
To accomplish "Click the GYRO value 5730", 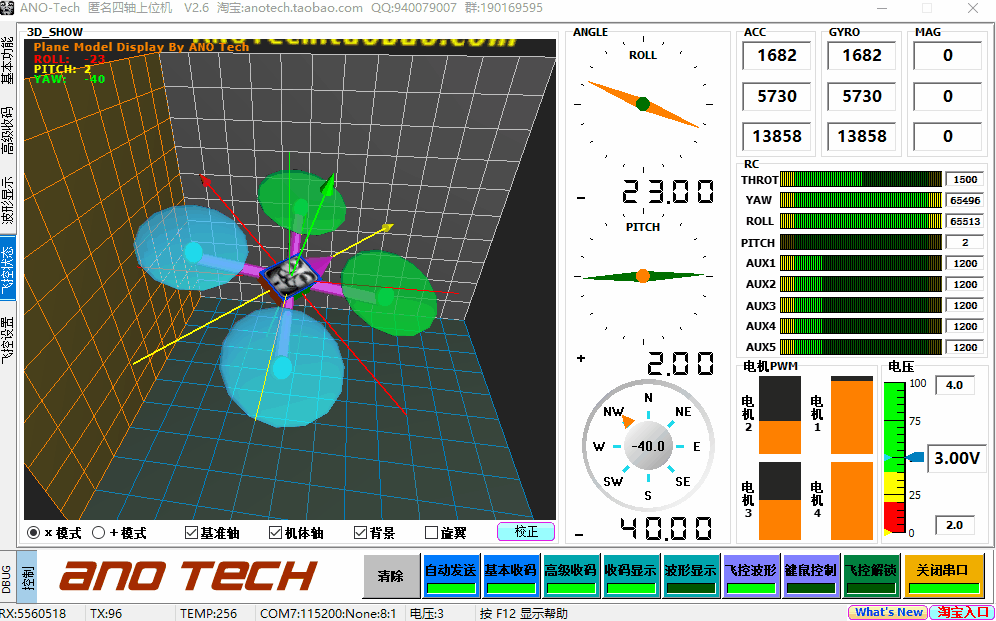I will [862, 97].
